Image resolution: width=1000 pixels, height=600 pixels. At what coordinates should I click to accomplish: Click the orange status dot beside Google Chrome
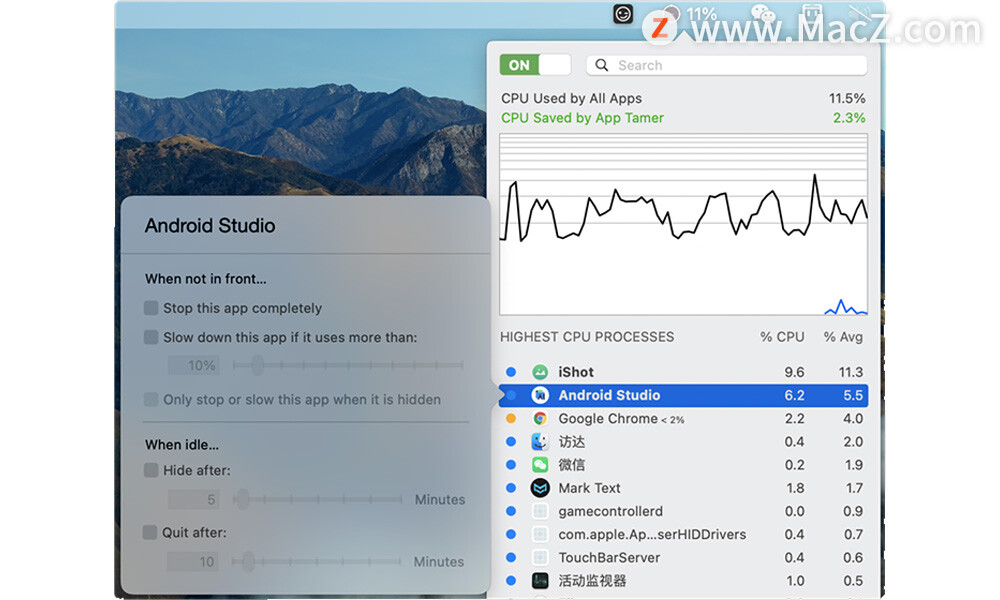pyautogui.click(x=511, y=418)
